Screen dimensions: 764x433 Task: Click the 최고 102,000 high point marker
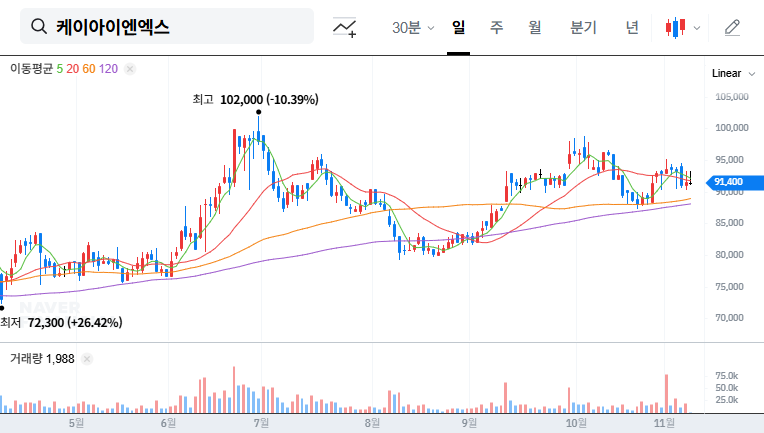point(258,112)
